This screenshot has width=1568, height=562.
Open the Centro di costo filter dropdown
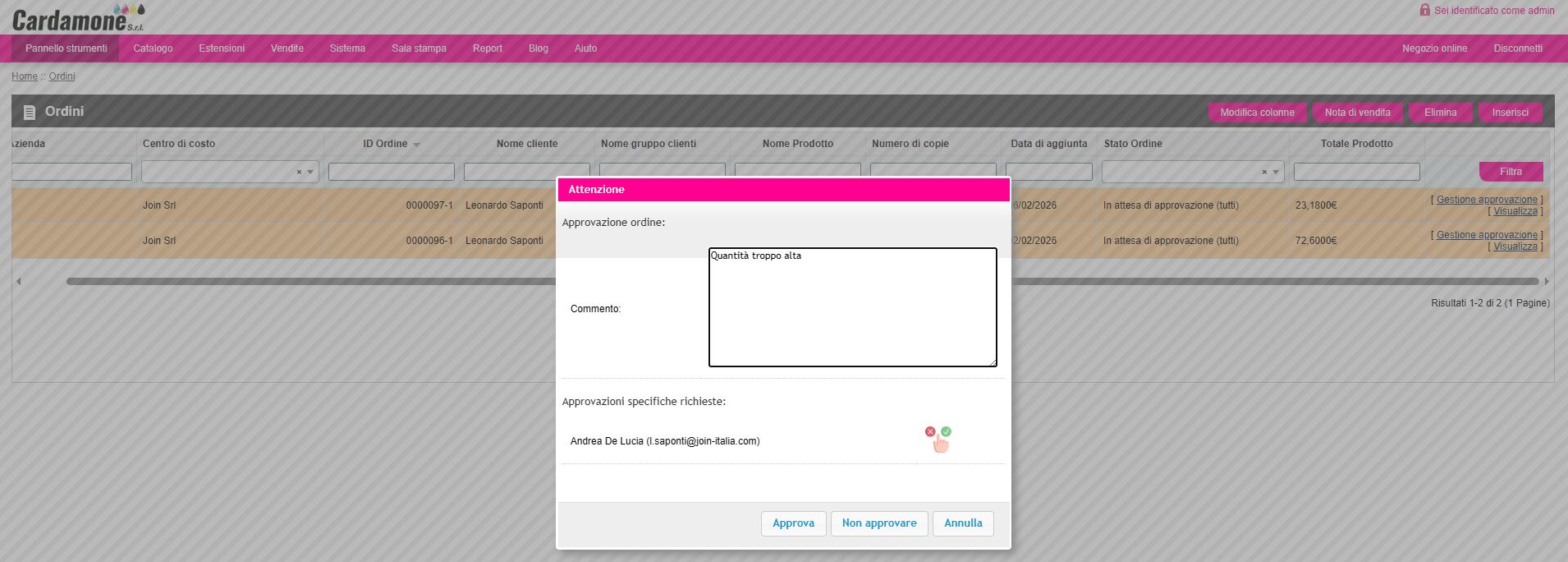tap(310, 172)
